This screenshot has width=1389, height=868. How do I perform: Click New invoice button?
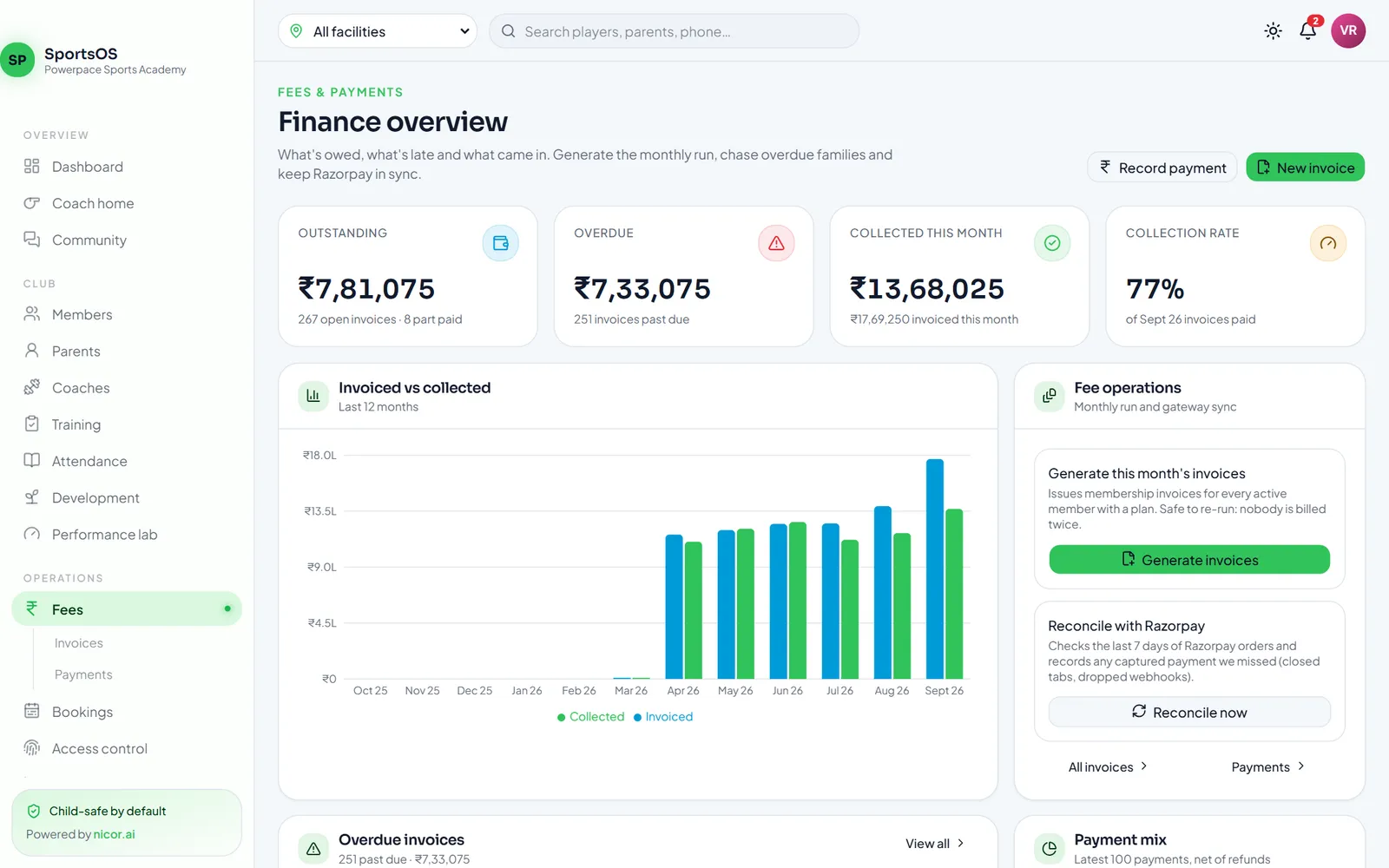[1306, 168]
